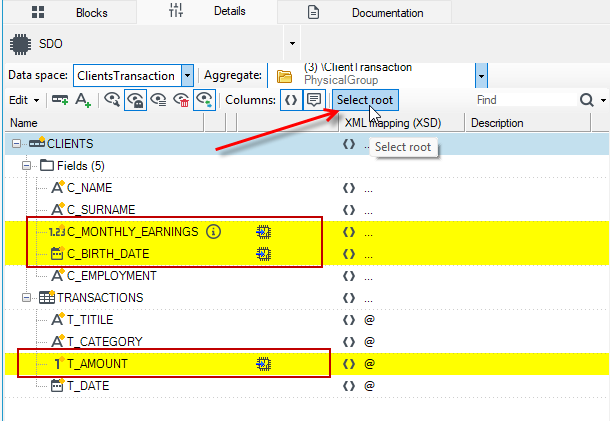Viewport: 610px width, 421px height.
Task: Select the Fields (5) folder row
Action: pyautogui.click(x=307, y=166)
